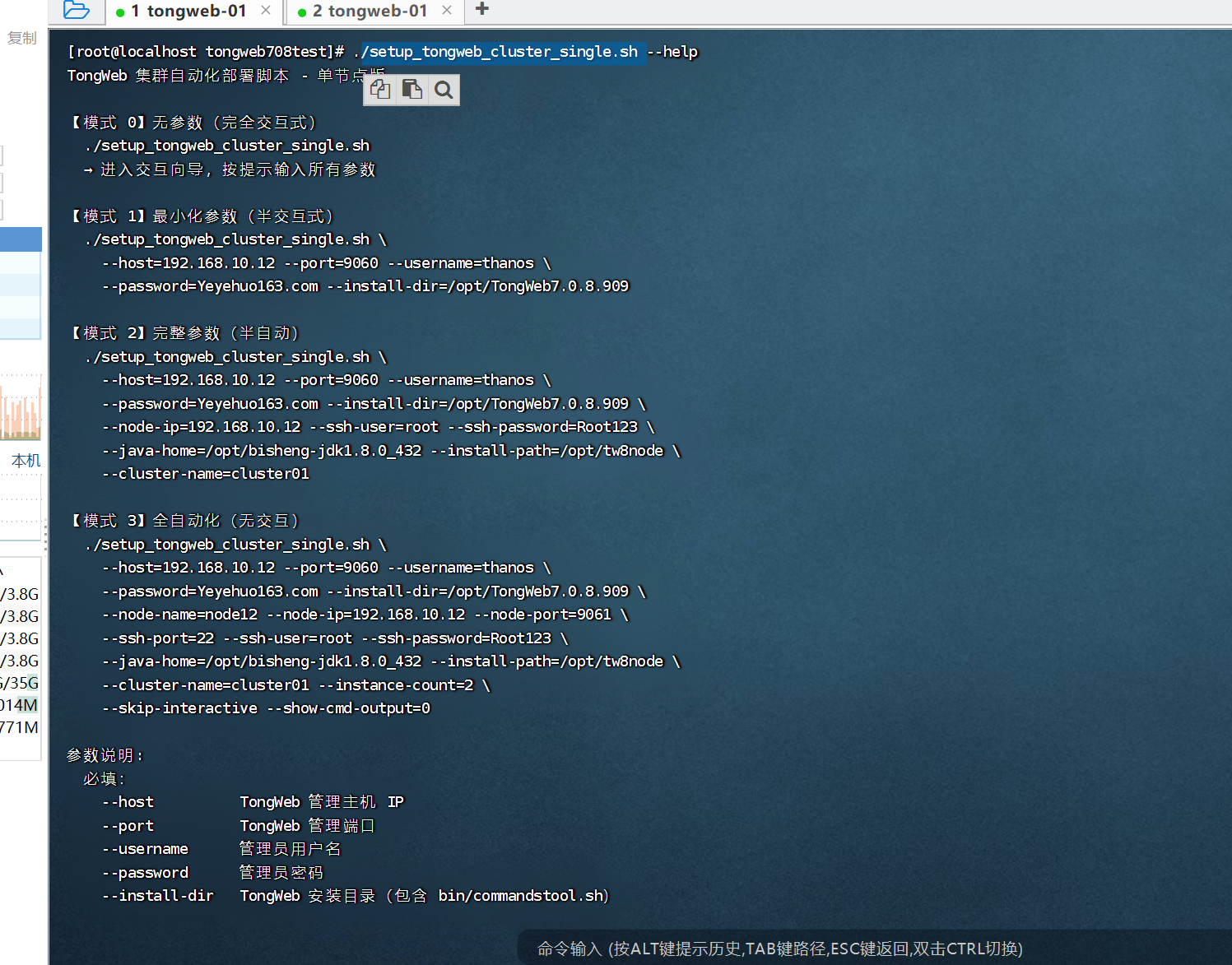Click the 771M value in left panel
The image size is (1232, 965).
pyautogui.click(x=19, y=727)
